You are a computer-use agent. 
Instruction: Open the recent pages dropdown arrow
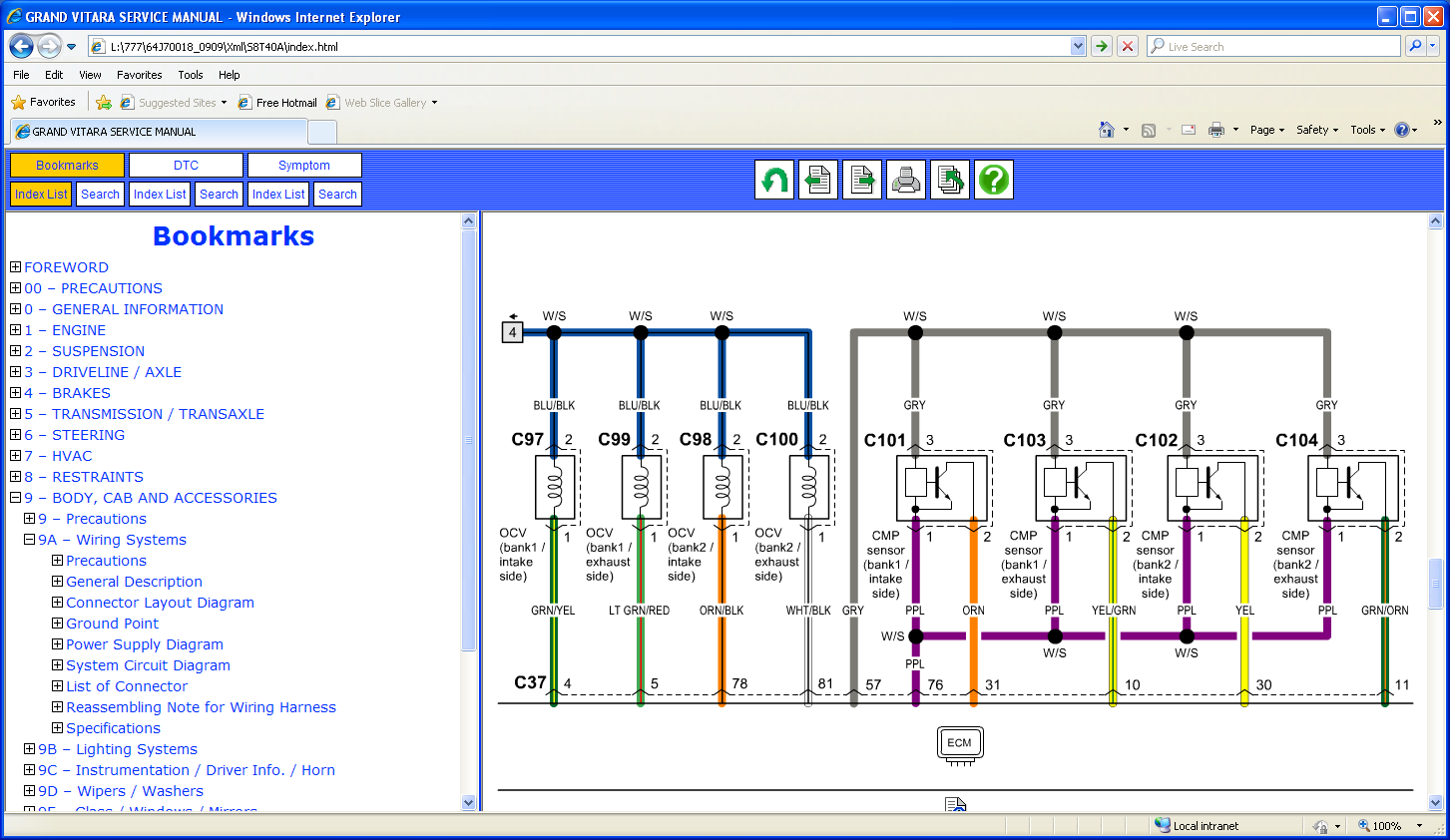[71, 47]
